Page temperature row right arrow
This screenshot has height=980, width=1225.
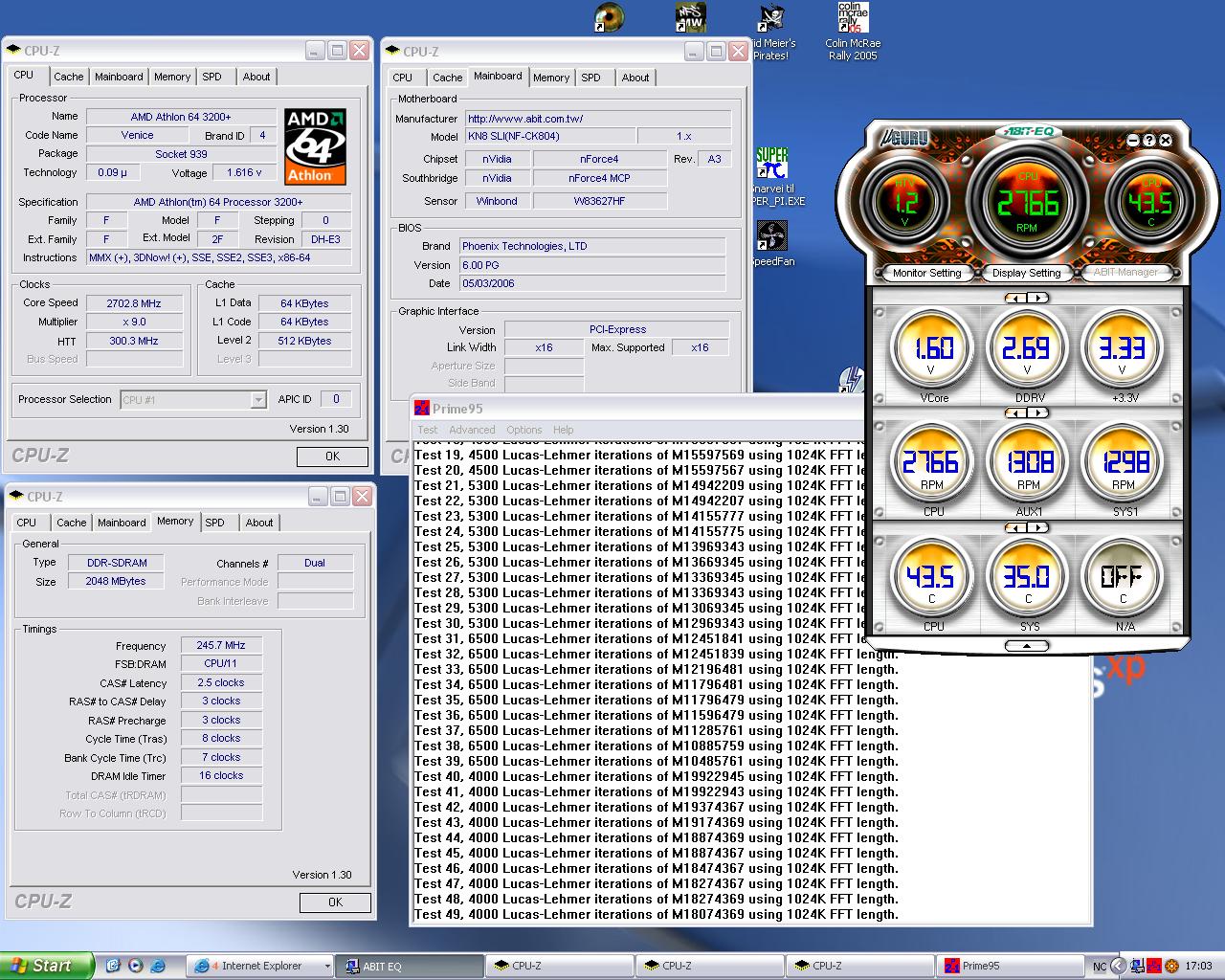click(1037, 527)
